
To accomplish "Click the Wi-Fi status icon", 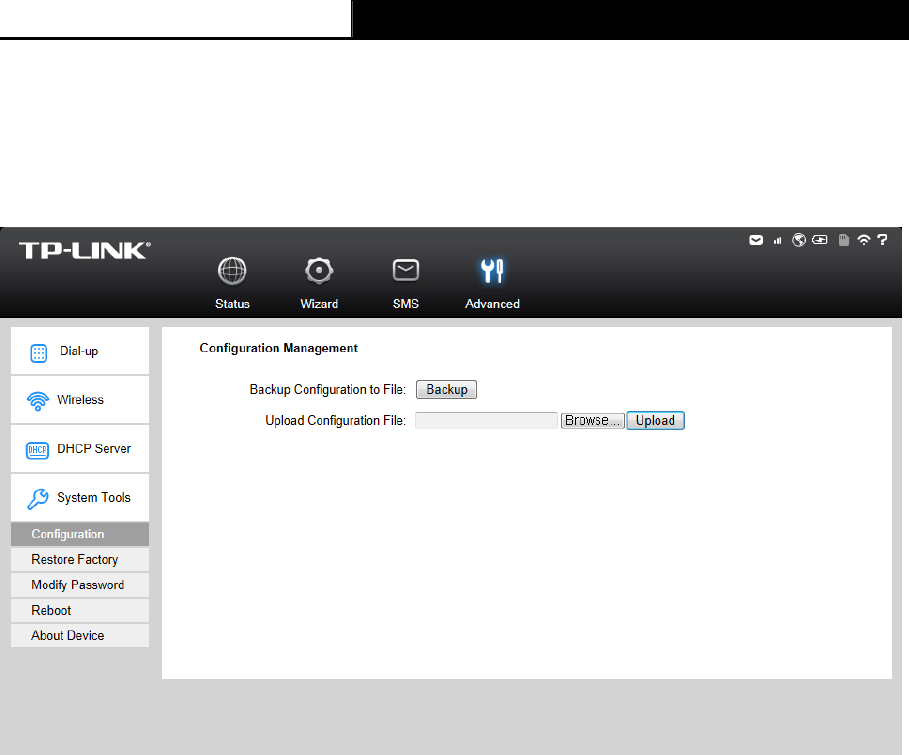I will (864, 240).
